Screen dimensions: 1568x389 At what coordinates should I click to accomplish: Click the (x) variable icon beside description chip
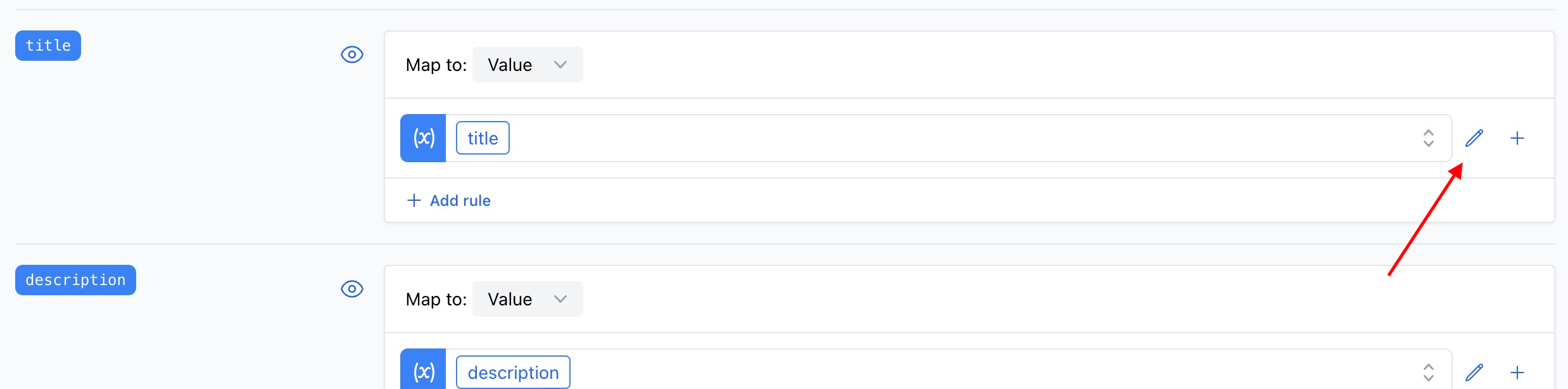pyautogui.click(x=423, y=370)
